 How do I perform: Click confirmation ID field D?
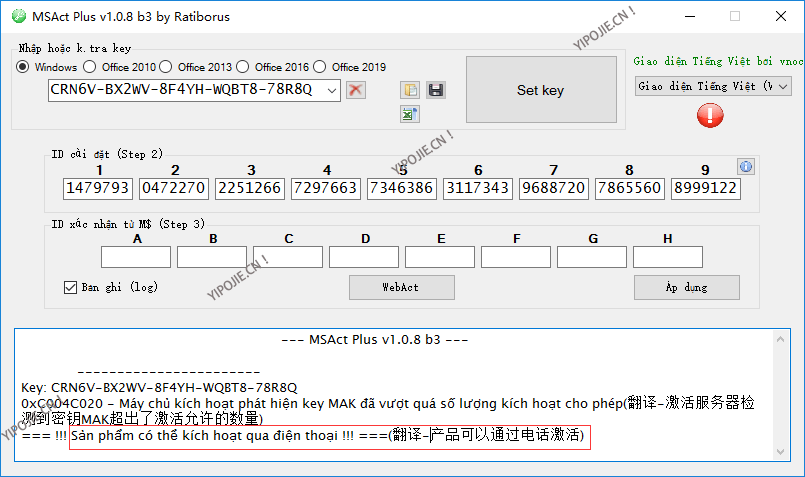[x=364, y=257]
